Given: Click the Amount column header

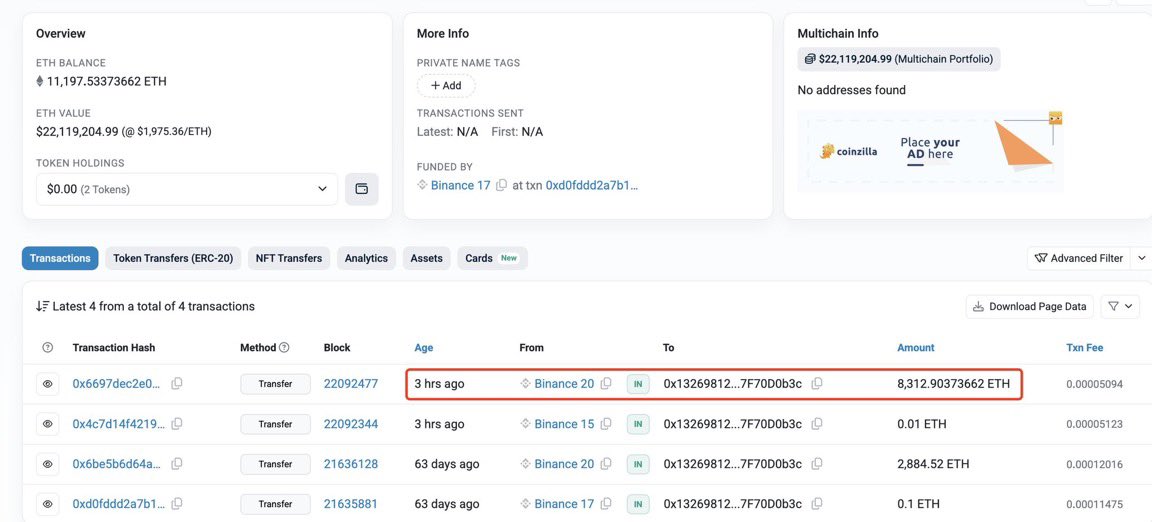Looking at the screenshot, I should 915,348.
